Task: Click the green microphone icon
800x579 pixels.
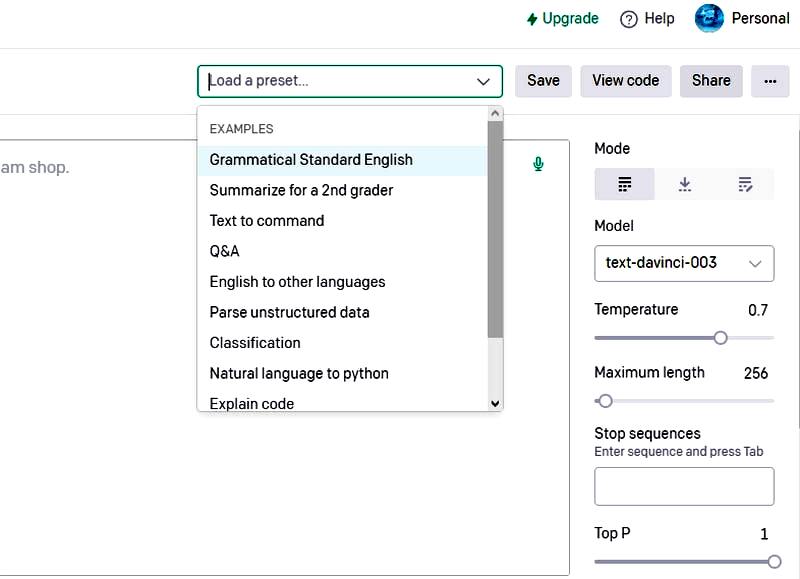Action: click(538, 164)
